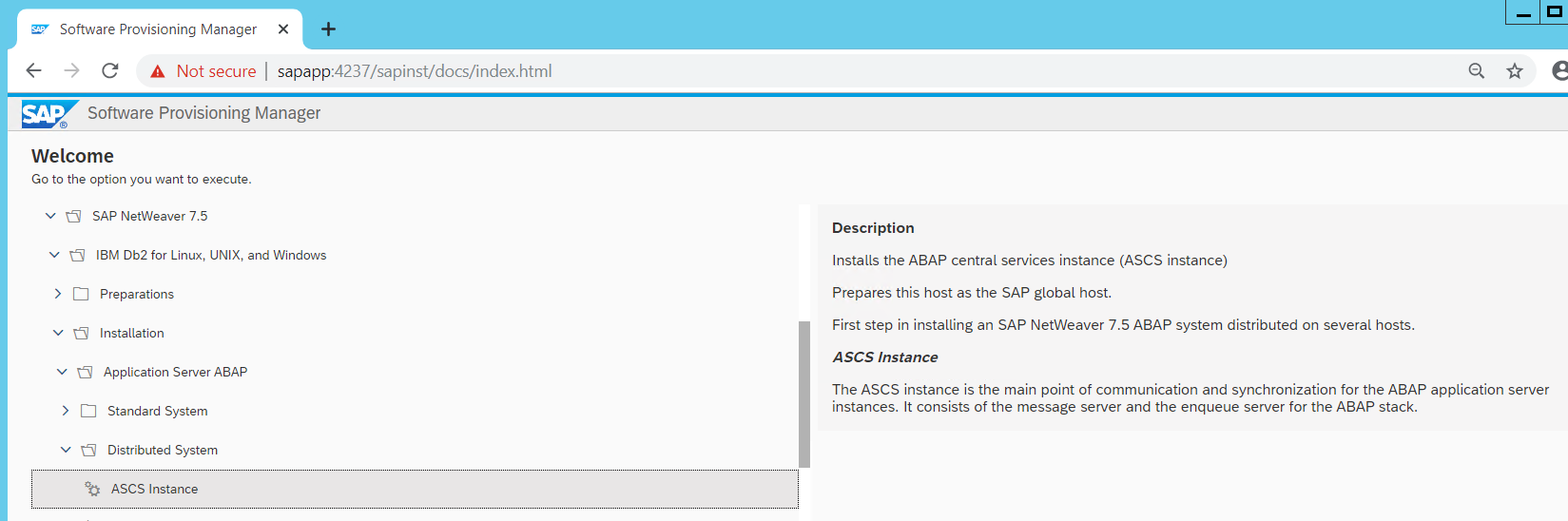Viewport: 1568px width, 521px height.
Task: Click the gear icon beside ASCS Instance
Action: pos(92,489)
